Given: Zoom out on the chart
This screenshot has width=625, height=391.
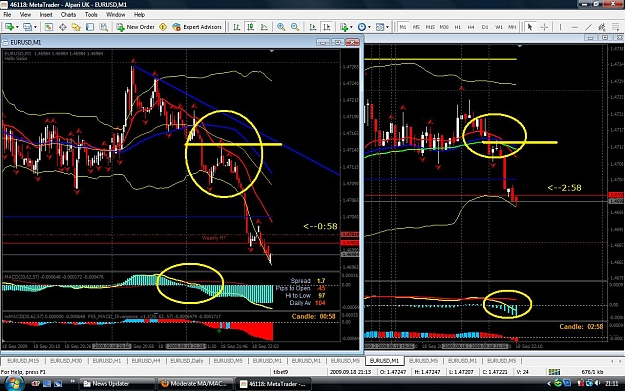Looking at the screenshot, I should click(x=295, y=27).
